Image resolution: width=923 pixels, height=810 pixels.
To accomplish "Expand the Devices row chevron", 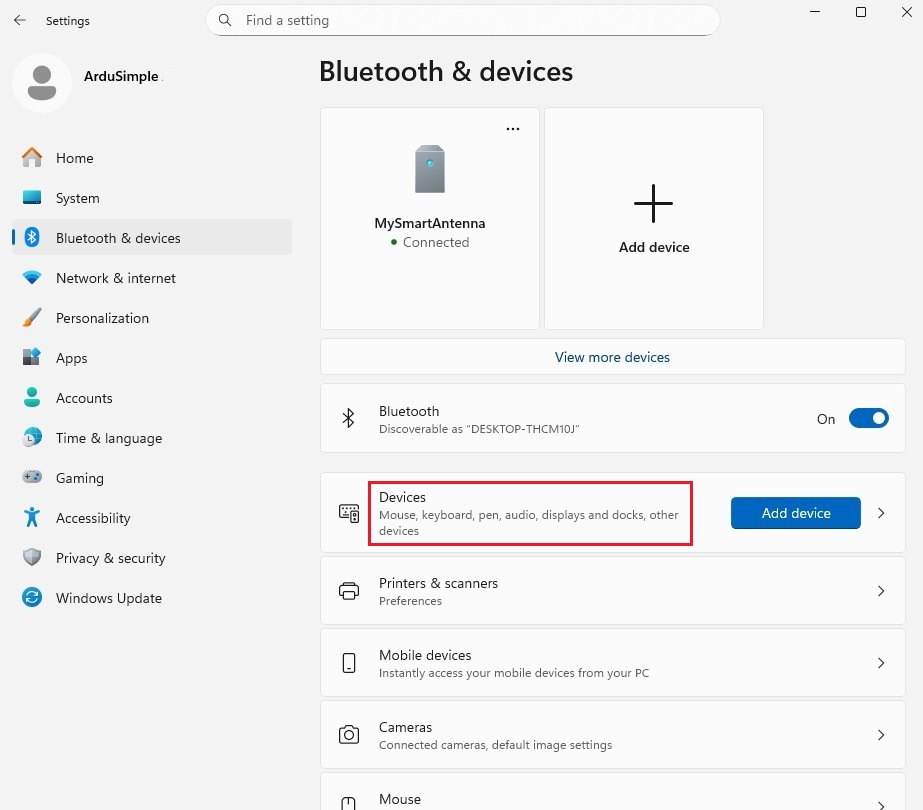I will (x=881, y=513).
